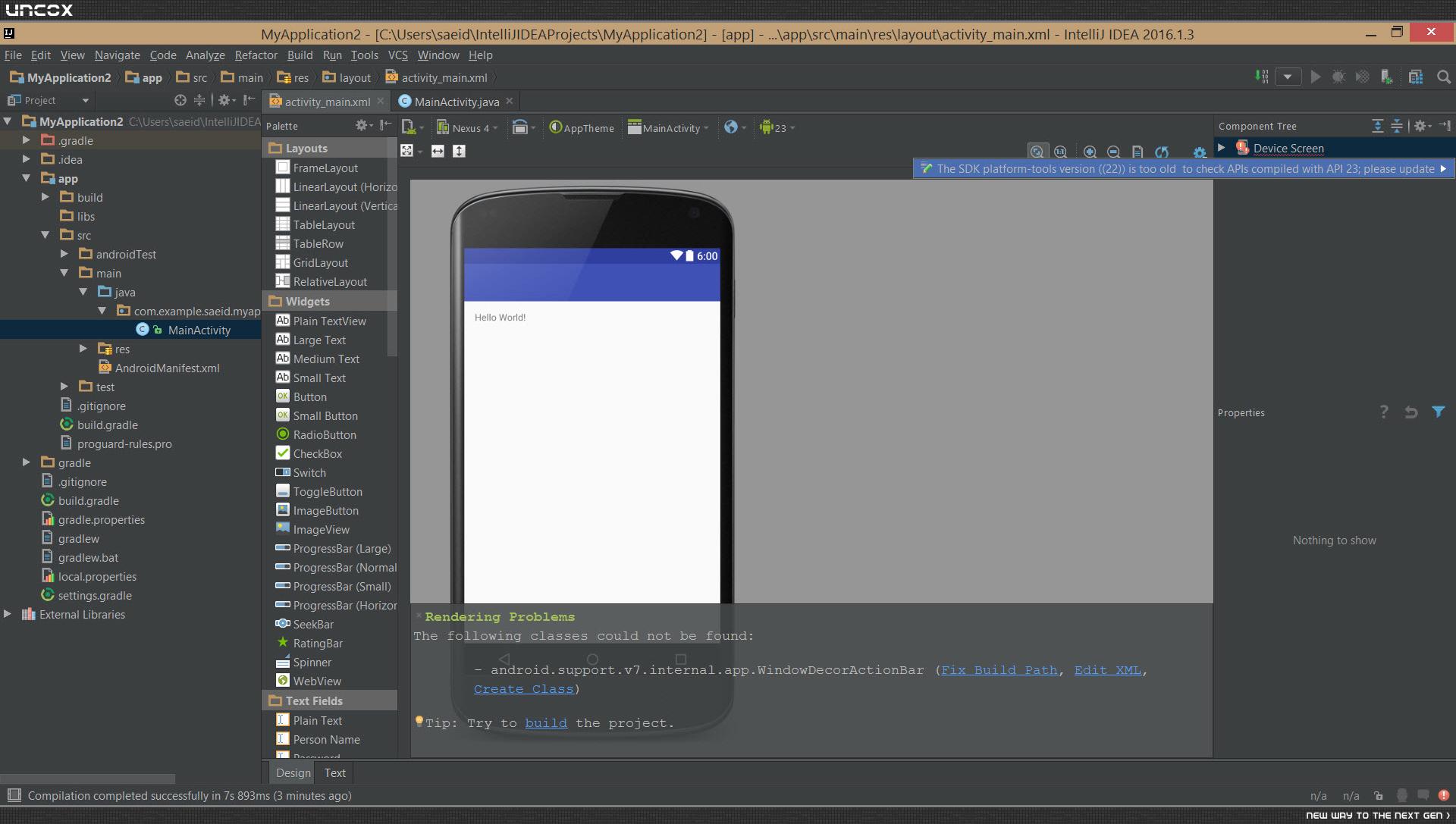
Task: Open the Nexus 4 device dropdown
Action: click(x=467, y=127)
